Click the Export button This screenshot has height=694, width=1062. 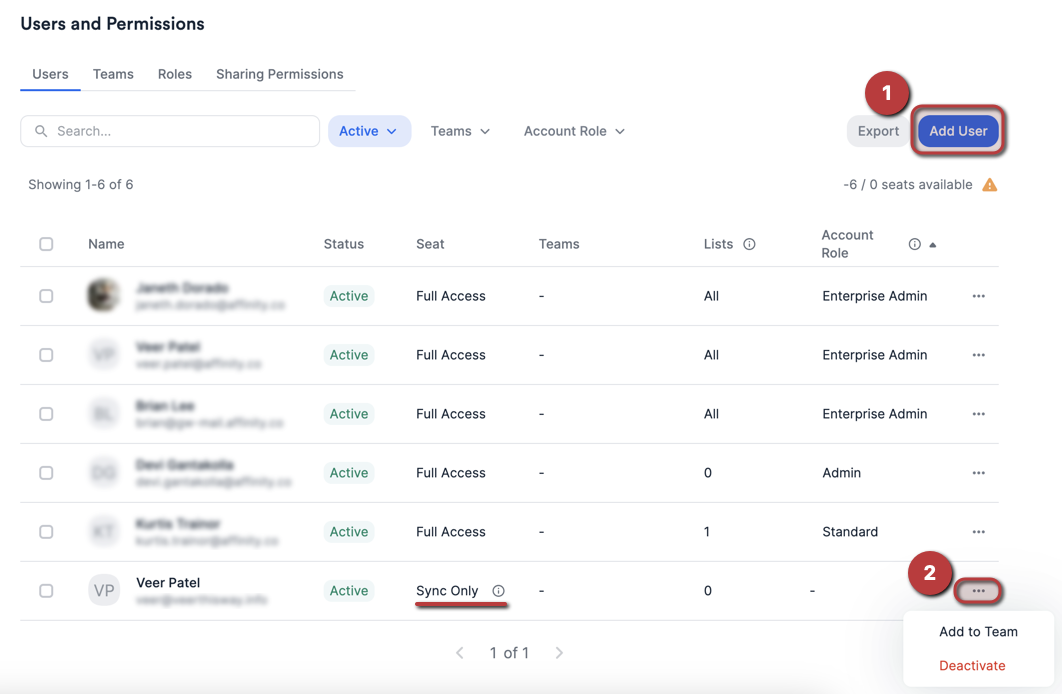[877, 130]
